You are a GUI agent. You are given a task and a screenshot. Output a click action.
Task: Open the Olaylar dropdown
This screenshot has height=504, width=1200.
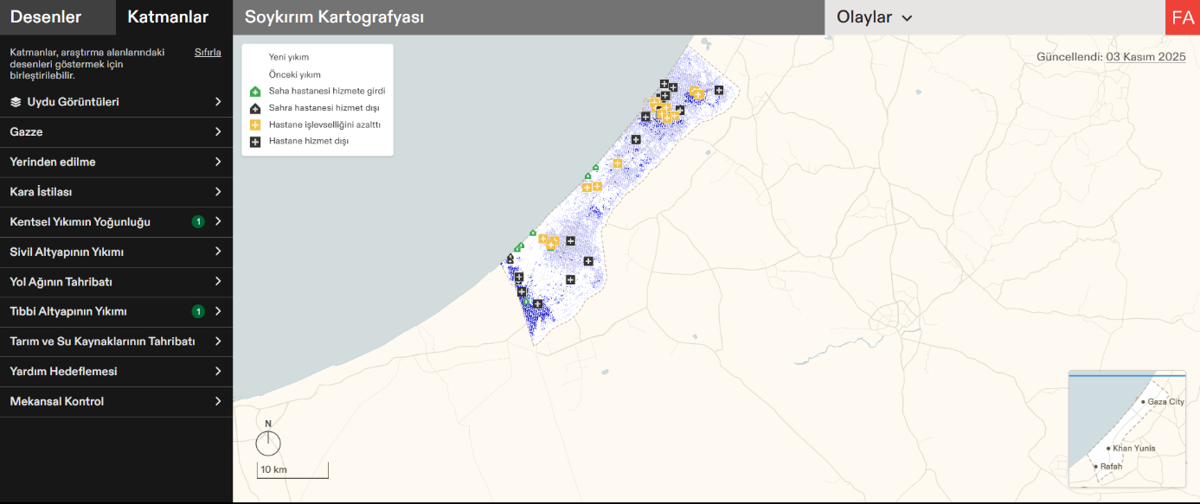(875, 18)
